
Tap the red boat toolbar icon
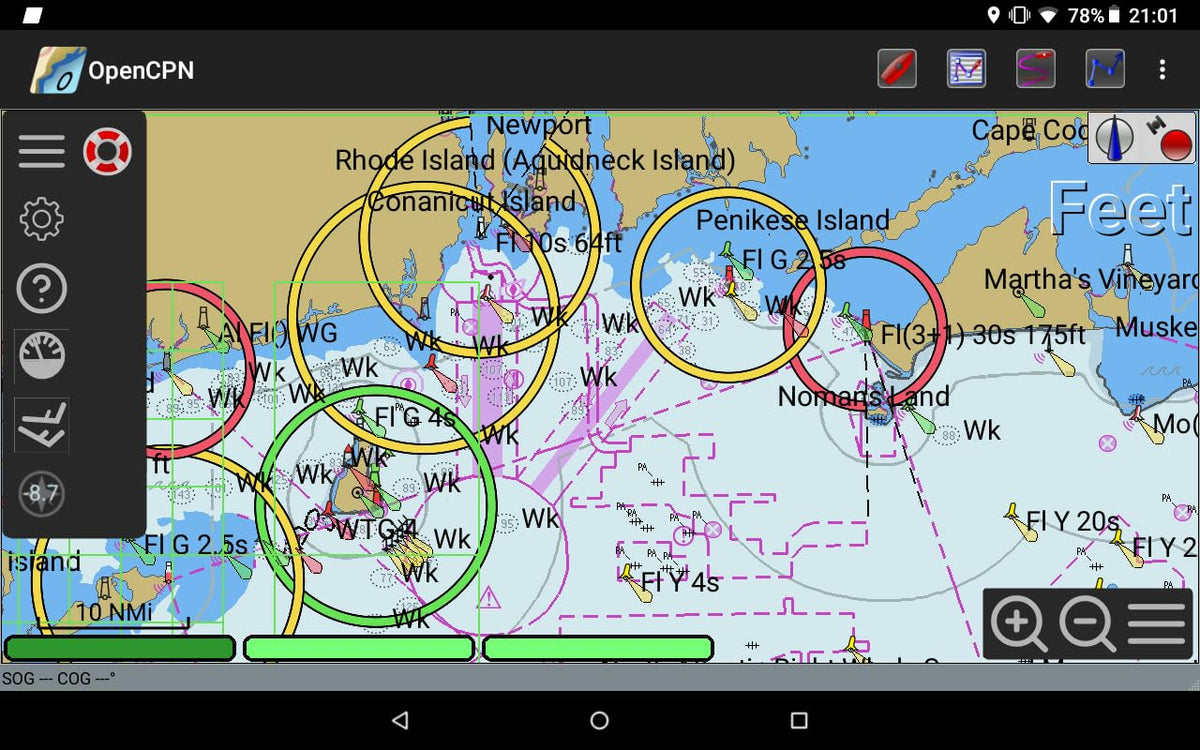pos(897,69)
